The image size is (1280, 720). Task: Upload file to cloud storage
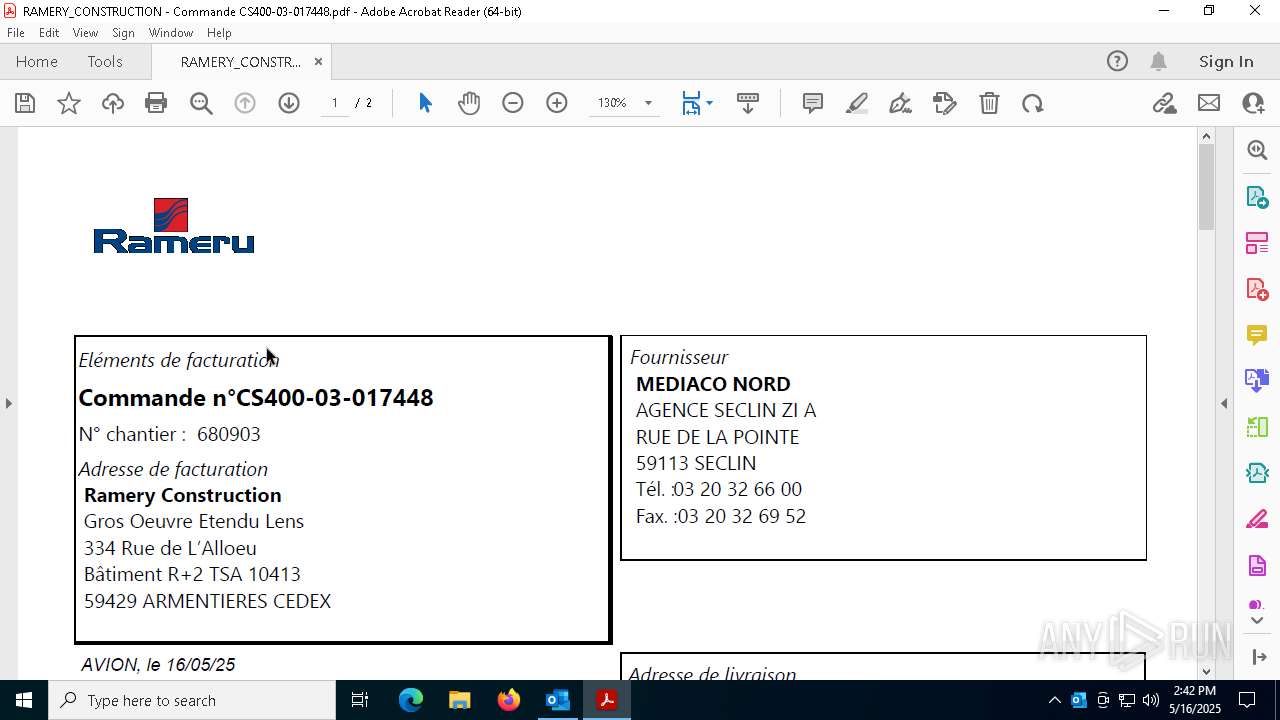pyautogui.click(x=113, y=103)
